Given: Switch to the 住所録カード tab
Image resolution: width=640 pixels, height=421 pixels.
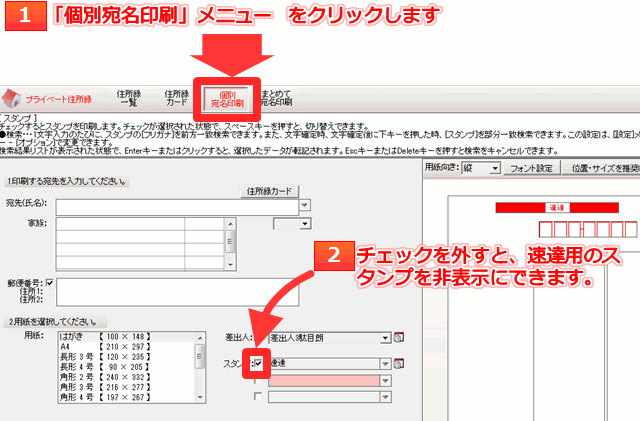Looking at the screenshot, I should (176, 98).
